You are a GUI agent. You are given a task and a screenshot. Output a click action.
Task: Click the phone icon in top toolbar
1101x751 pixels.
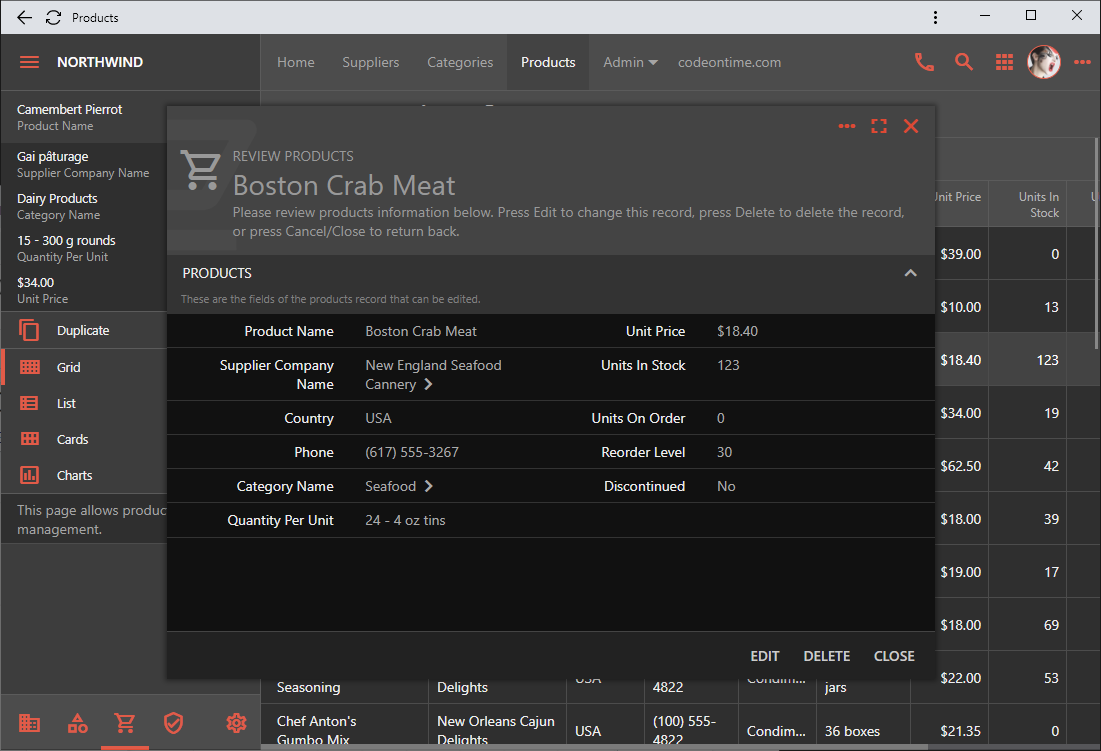(x=924, y=62)
